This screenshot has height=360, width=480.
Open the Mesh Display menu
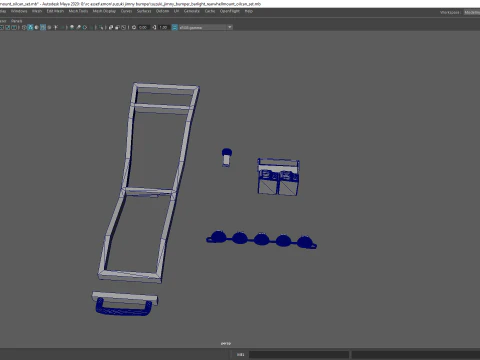(104, 11)
